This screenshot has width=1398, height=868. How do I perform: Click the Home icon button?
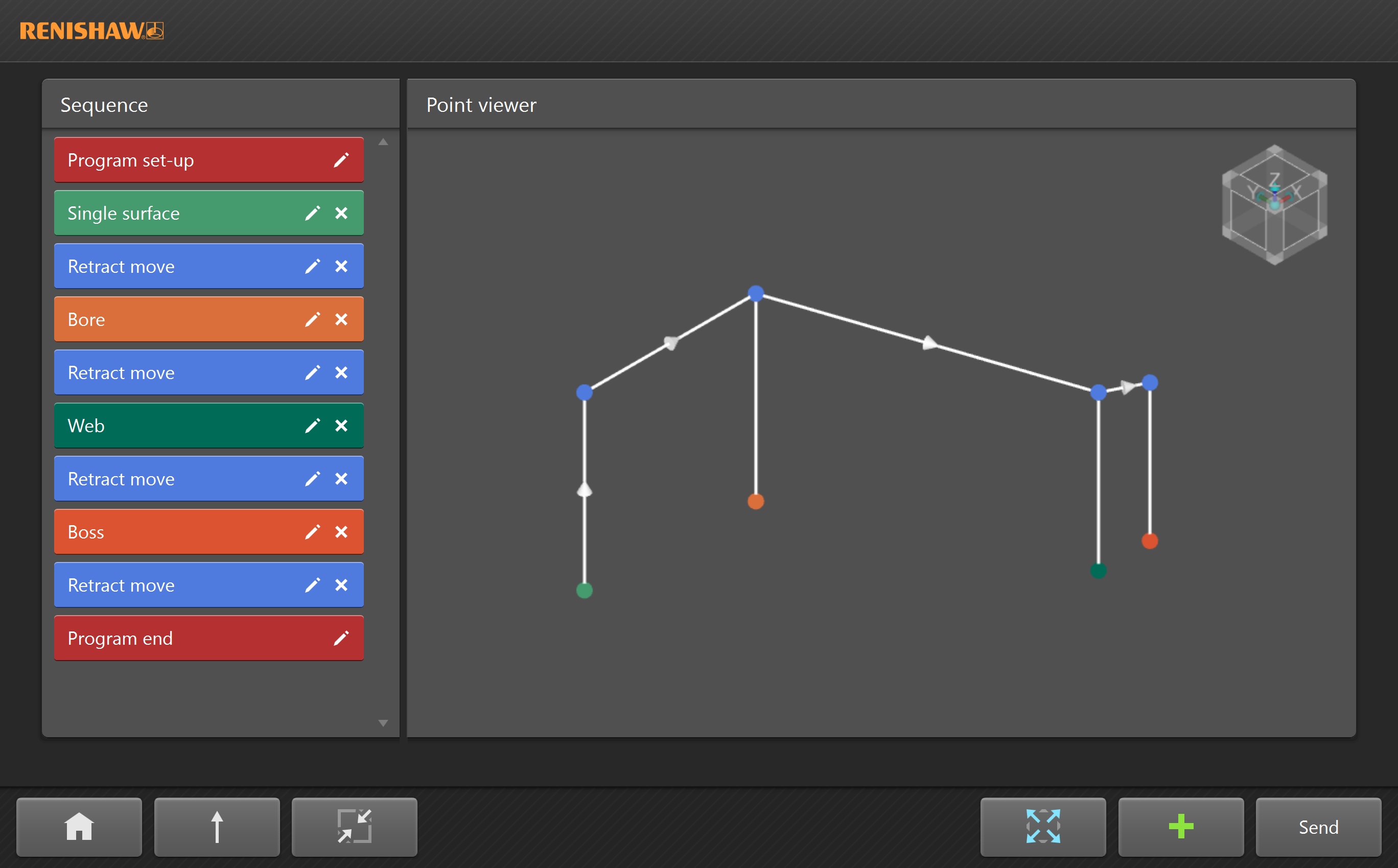[x=79, y=827]
